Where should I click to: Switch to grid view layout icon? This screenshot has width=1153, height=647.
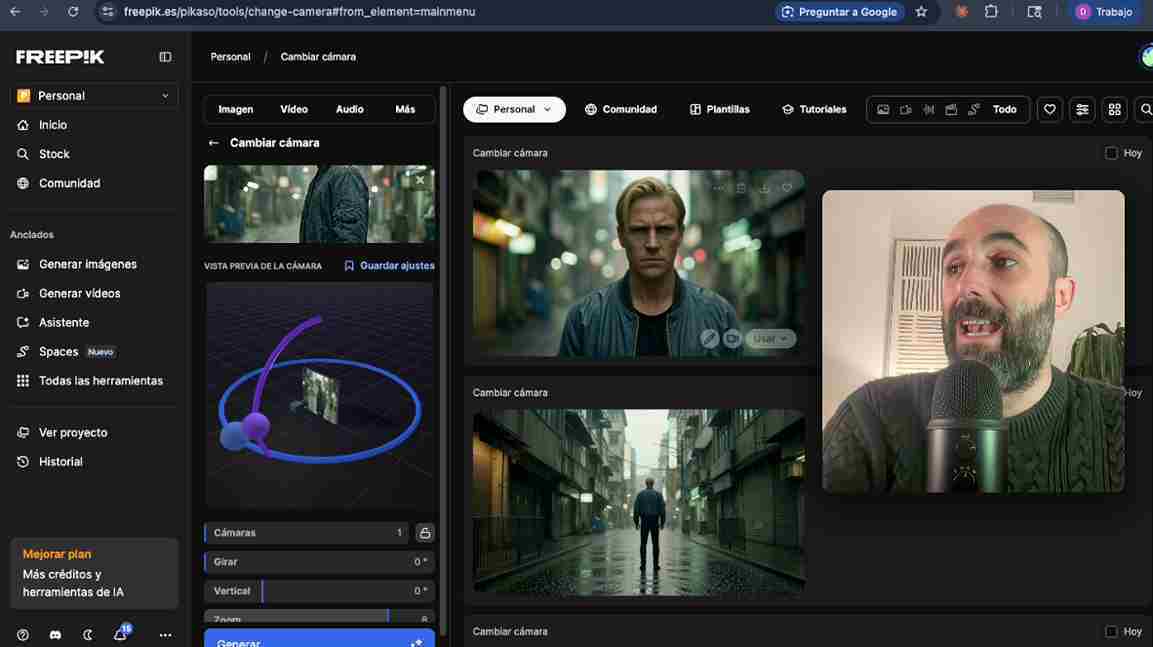pyautogui.click(x=1114, y=109)
